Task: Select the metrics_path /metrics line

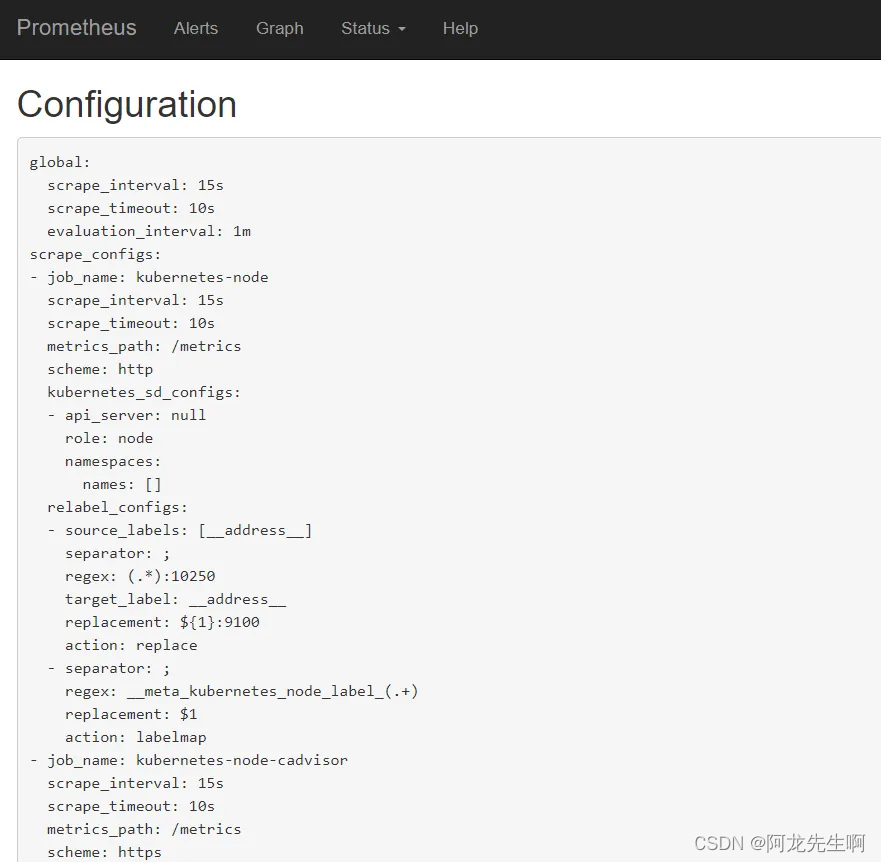Action: (143, 345)
